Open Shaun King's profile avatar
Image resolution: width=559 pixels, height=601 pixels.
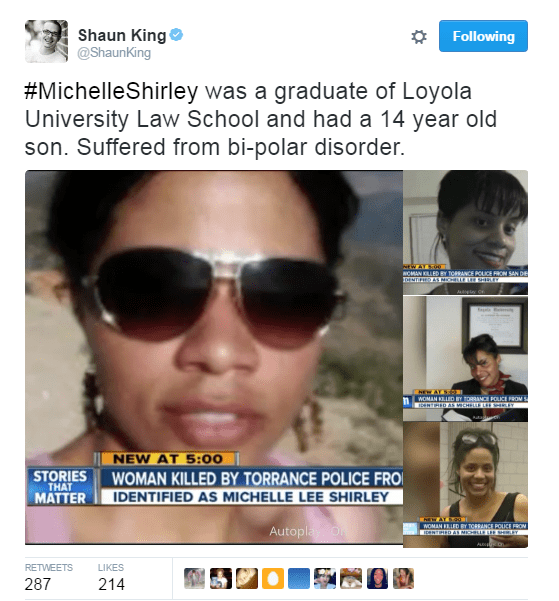[x=46, y=41]
